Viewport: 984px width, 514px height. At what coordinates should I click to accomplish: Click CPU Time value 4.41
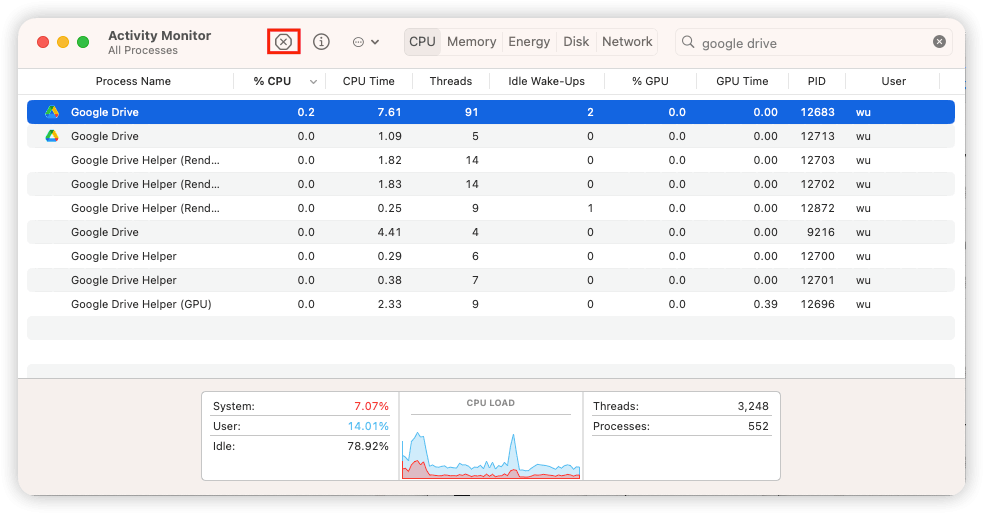(x=389, y=232)
